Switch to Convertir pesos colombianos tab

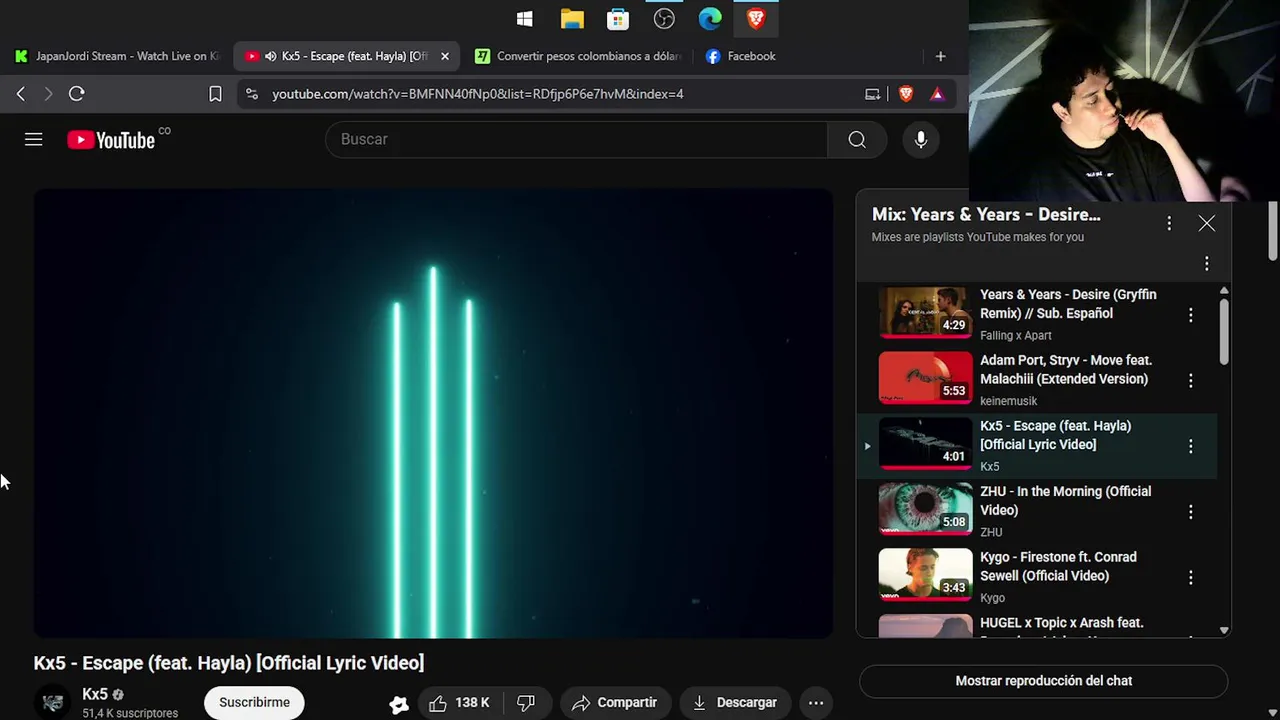[x=578, y=57]
